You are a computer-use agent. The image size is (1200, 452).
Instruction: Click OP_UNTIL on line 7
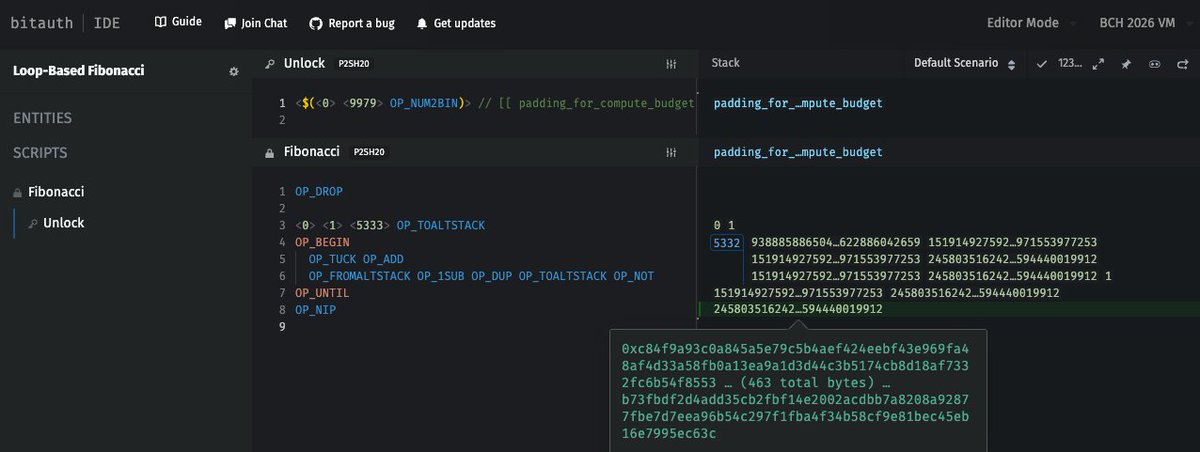click(x=321, y=293)
